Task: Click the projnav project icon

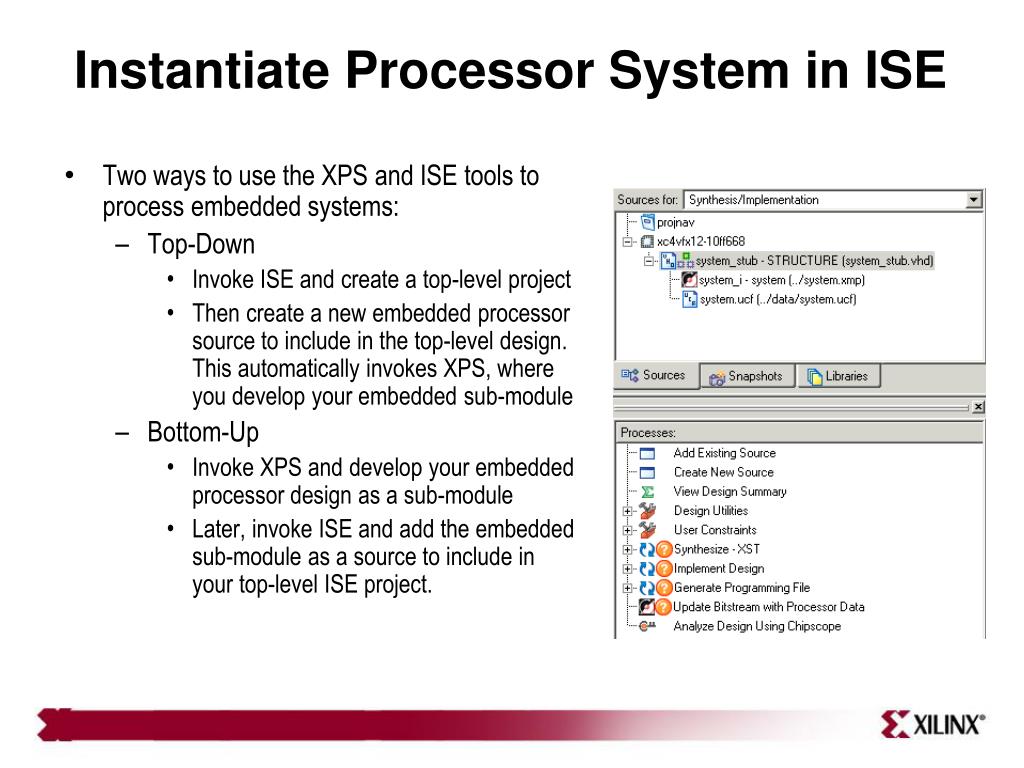Action: pyautogui.click(x=647, y=222)
